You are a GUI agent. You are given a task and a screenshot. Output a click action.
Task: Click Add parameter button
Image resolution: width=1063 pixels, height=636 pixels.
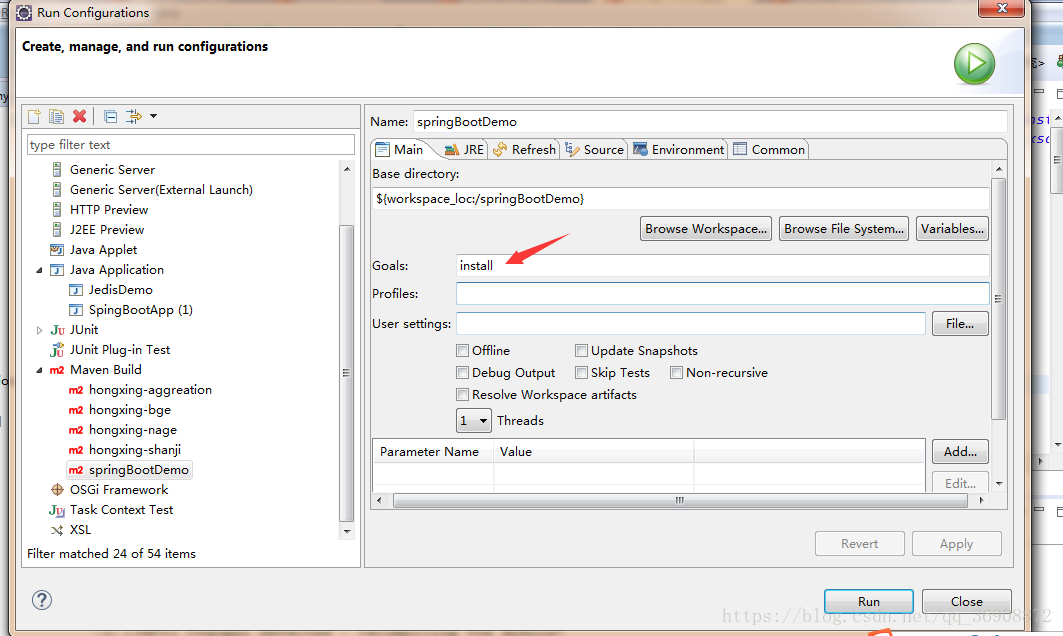(960, 452)
